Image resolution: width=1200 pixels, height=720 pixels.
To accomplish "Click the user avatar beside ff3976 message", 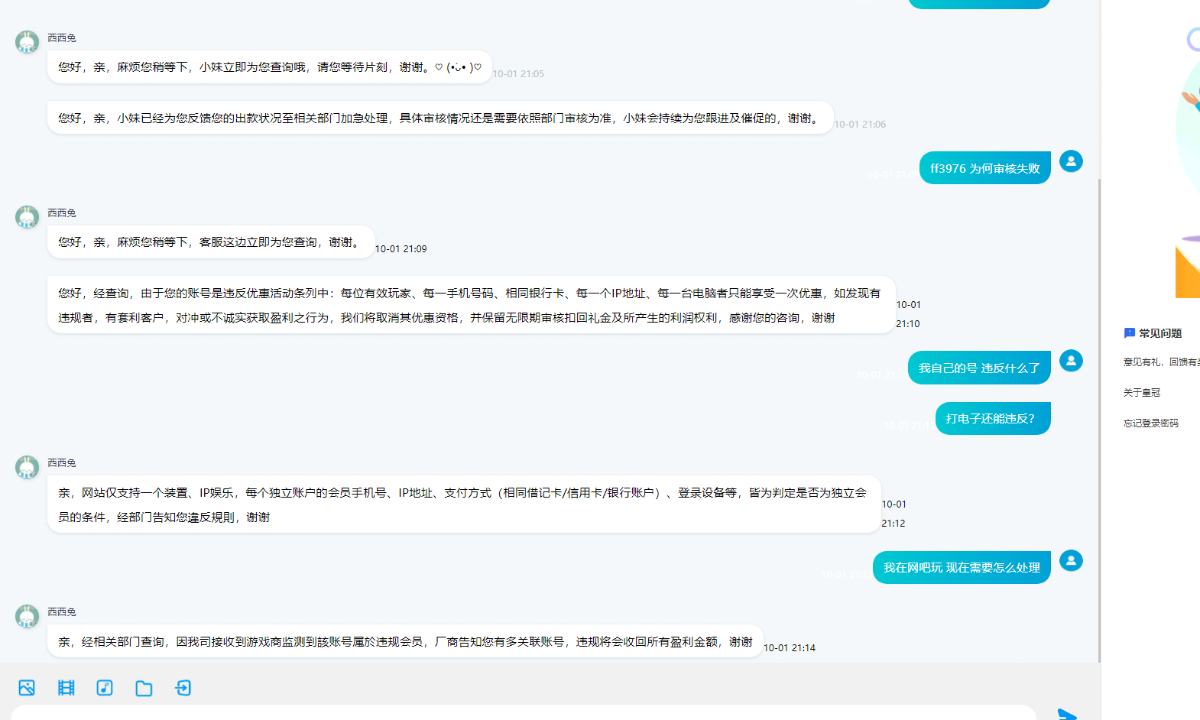I will [1071, 161].
